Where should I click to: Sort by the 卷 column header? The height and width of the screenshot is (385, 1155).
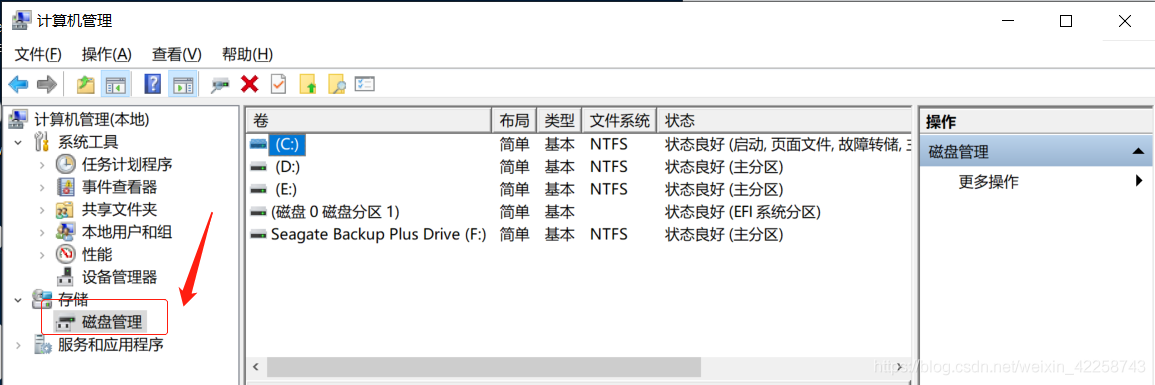coord(368,120)
